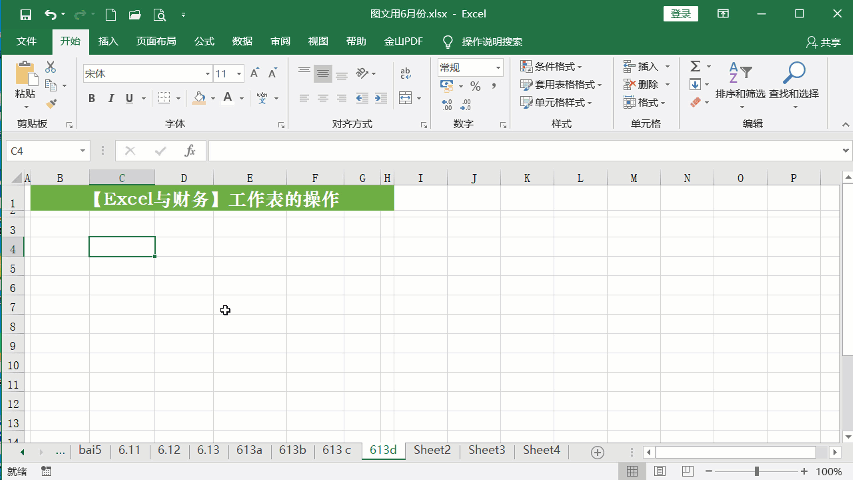Click the AutoSum sigma icon
853x480 pixels.
695,66
